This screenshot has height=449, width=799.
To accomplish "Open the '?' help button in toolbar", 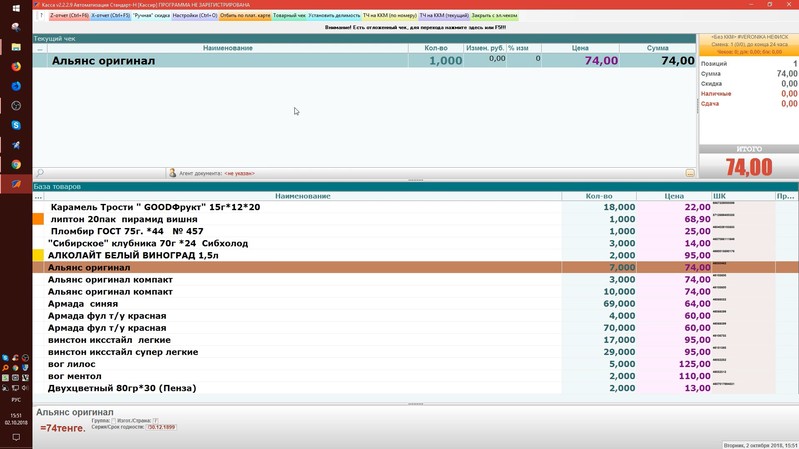I will [x=41, y=16].
